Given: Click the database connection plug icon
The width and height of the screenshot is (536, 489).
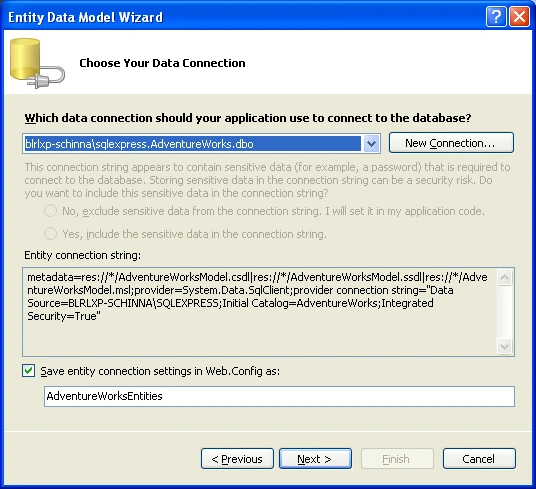Looking at the screenshot, I should tap(37, 63).
